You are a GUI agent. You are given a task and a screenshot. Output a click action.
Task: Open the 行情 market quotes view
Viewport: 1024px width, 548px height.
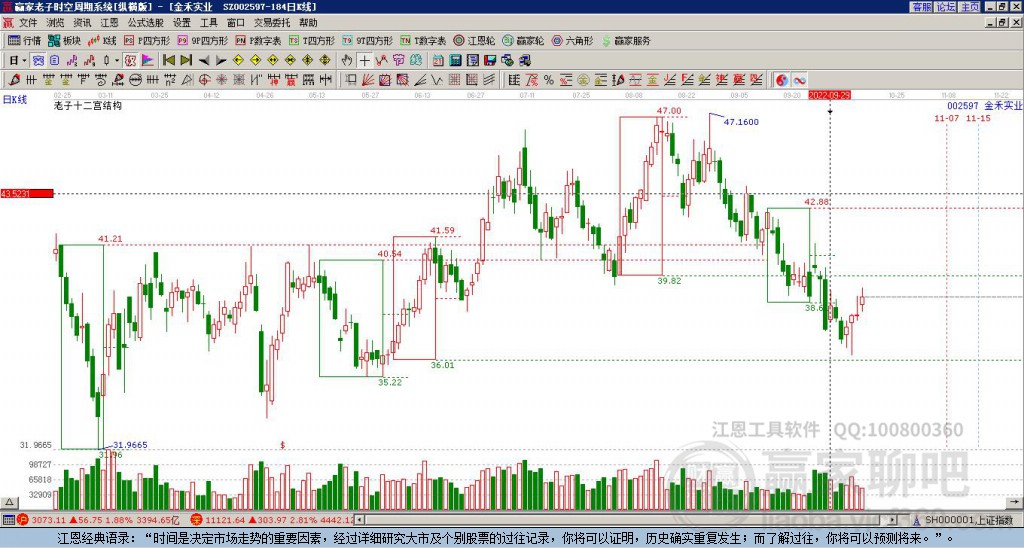click(25, 40)
